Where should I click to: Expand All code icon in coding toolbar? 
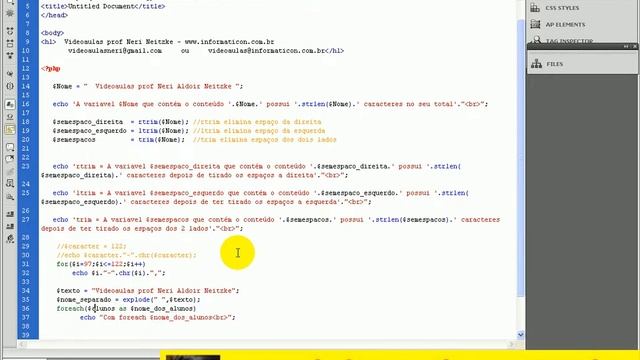[10, 55]
